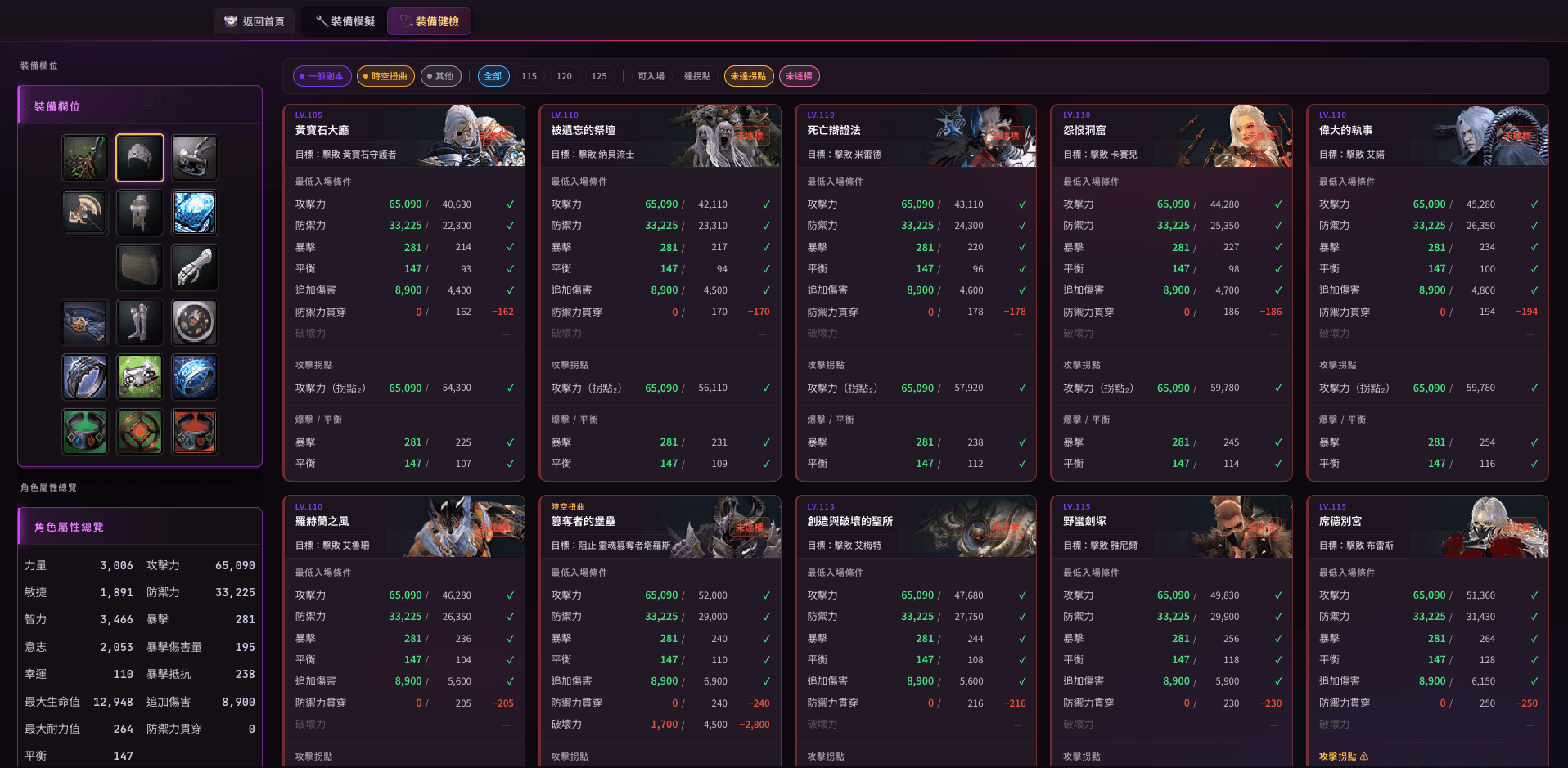
Task: Click 目標：擊敗 艾諾 objective text
Action: (x=1351, y=155)
